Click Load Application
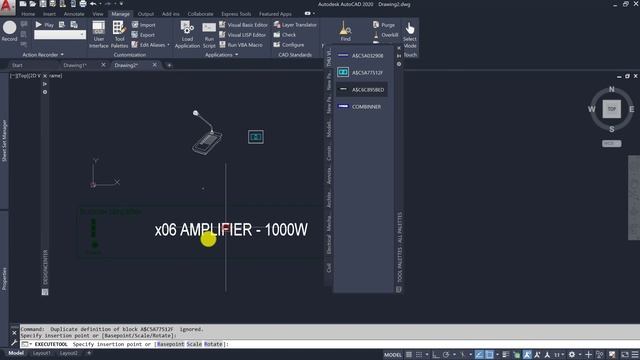 point(187,35)
